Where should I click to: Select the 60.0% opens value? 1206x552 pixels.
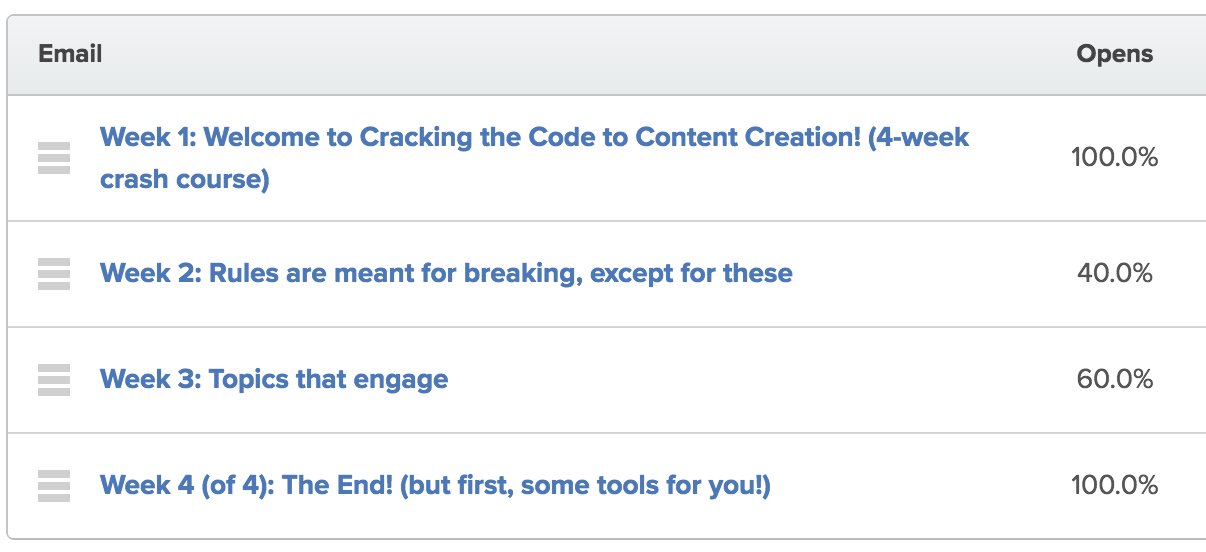pos(1115,379)
